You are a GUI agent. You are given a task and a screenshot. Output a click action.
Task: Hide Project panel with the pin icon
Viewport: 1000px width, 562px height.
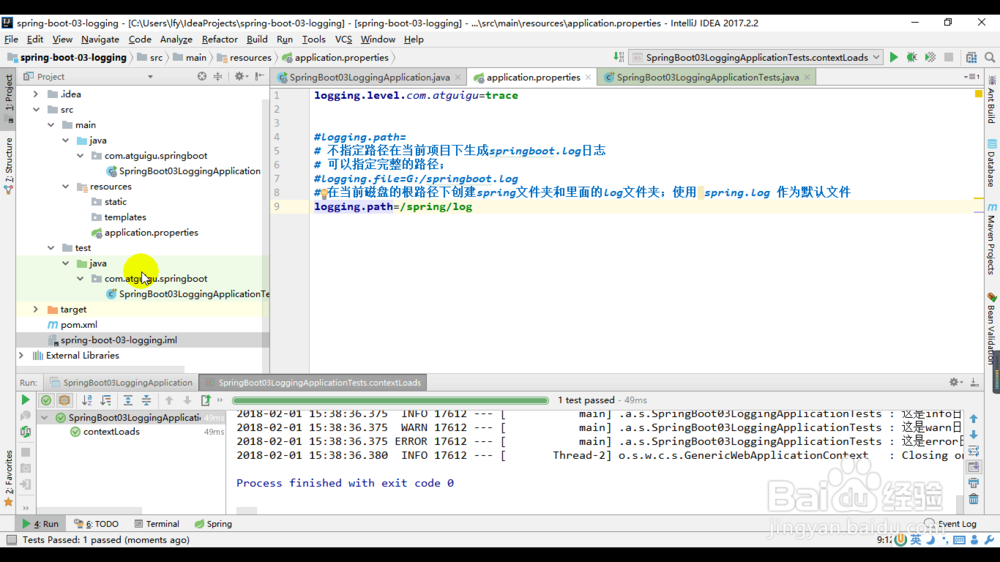[x=260, y=77]
